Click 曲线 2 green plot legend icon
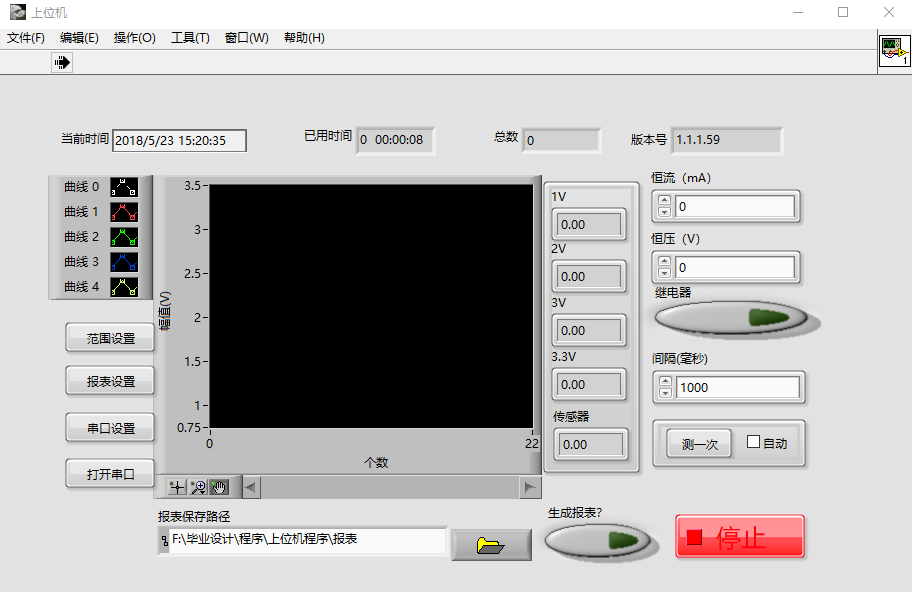 pyautogui.click(x=124, y=237)
